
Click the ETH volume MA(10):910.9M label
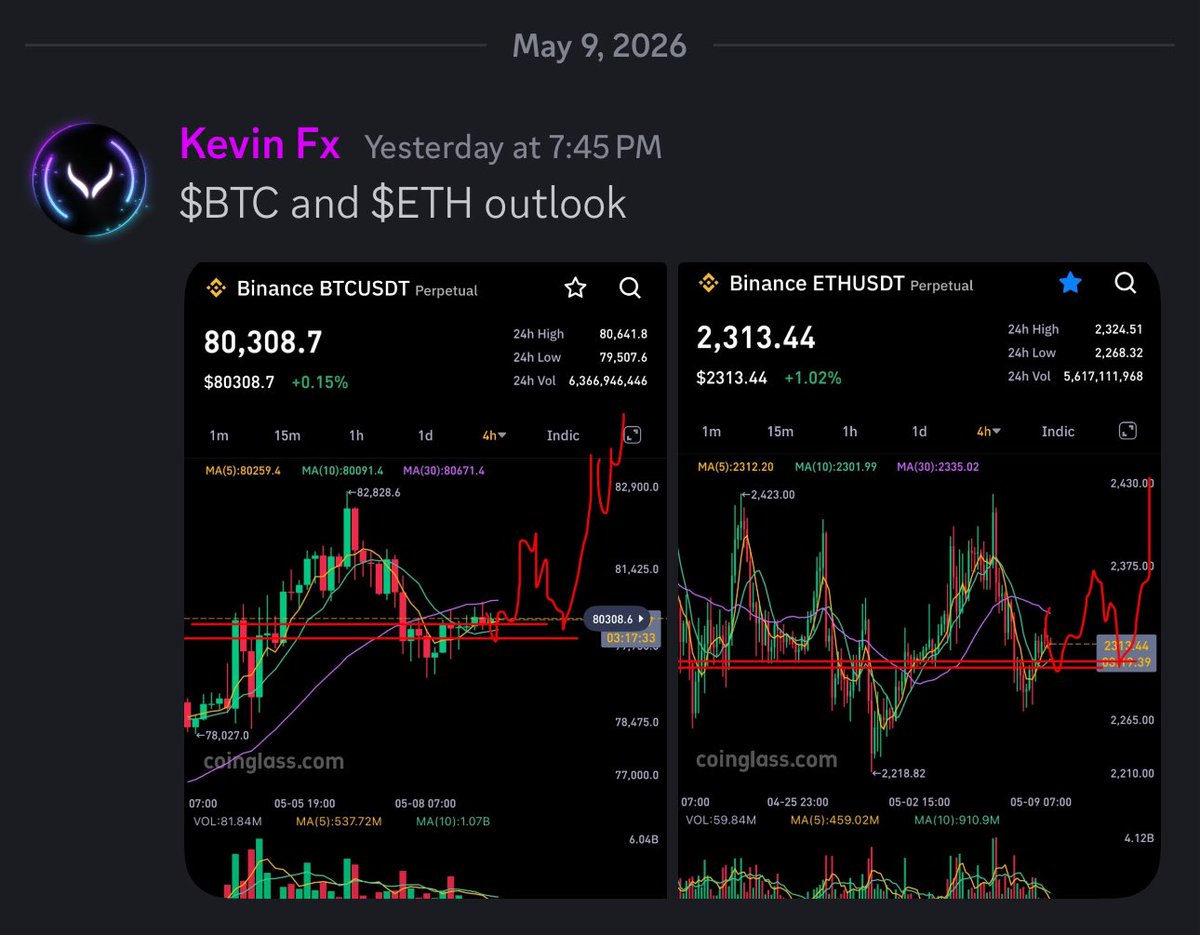pyautogui.click(x=958, y=821)
